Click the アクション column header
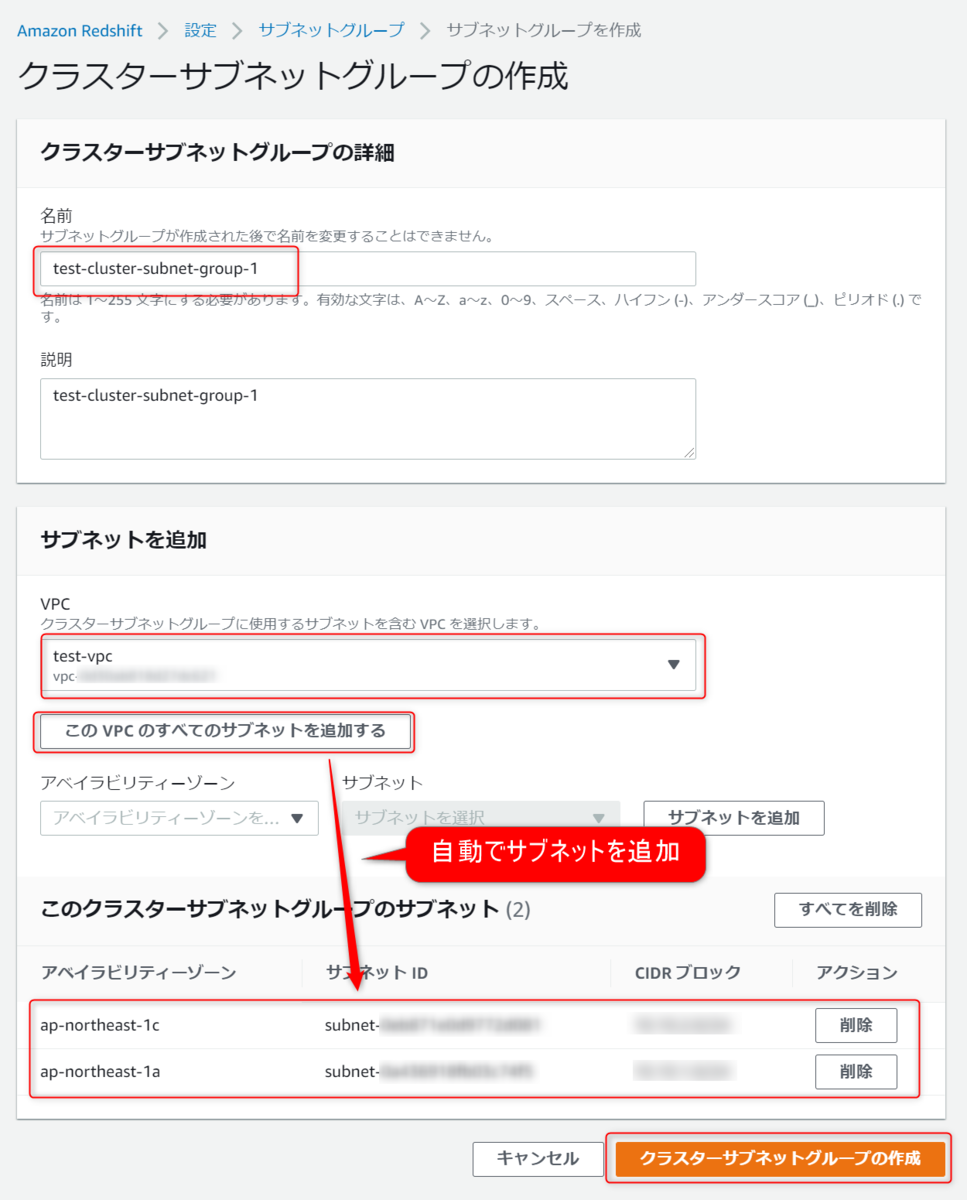The image size is (967, 1200). click(857, 972)
